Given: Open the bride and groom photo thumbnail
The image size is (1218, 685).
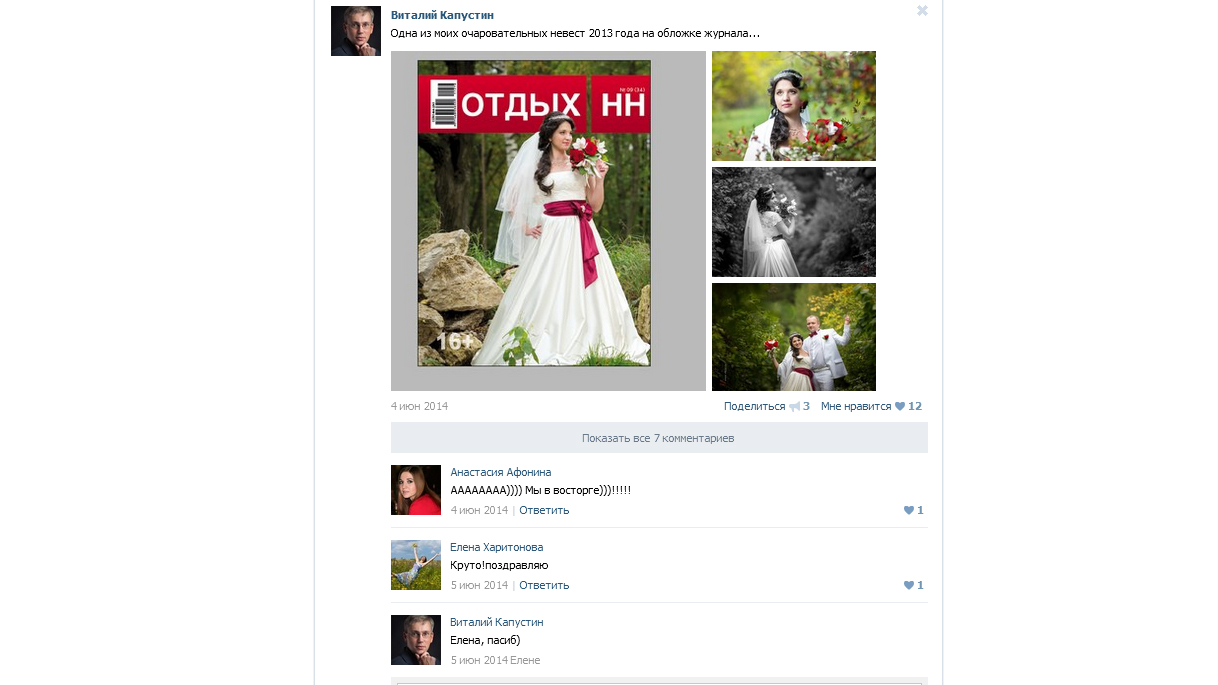Looking at the screenshot, I should coord(793,337).
